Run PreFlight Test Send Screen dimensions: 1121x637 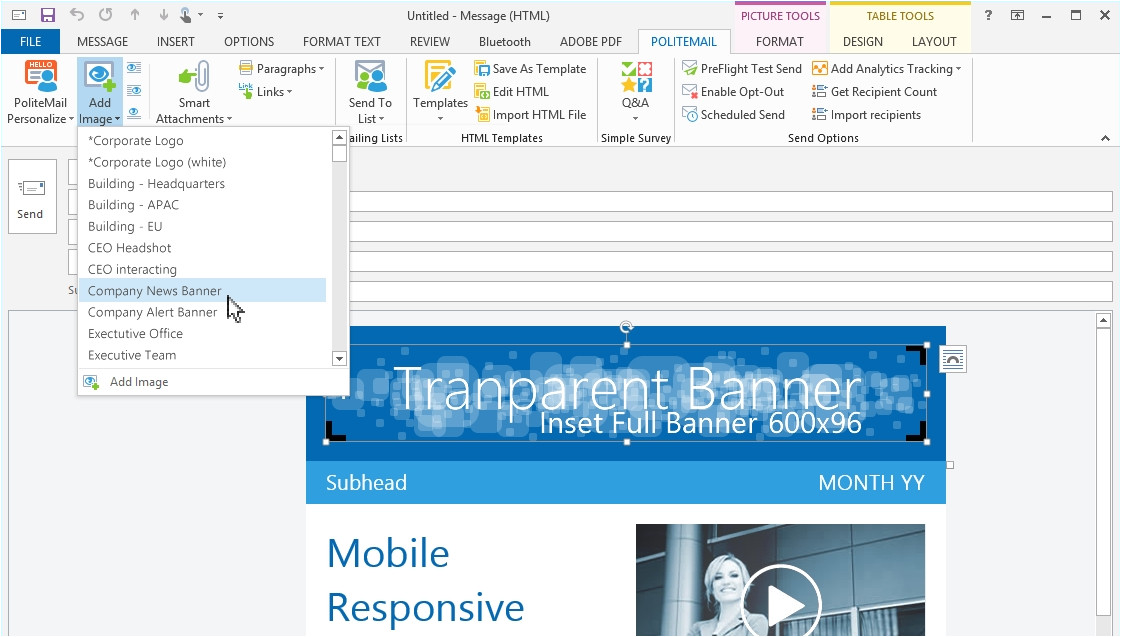click(742, 69)
